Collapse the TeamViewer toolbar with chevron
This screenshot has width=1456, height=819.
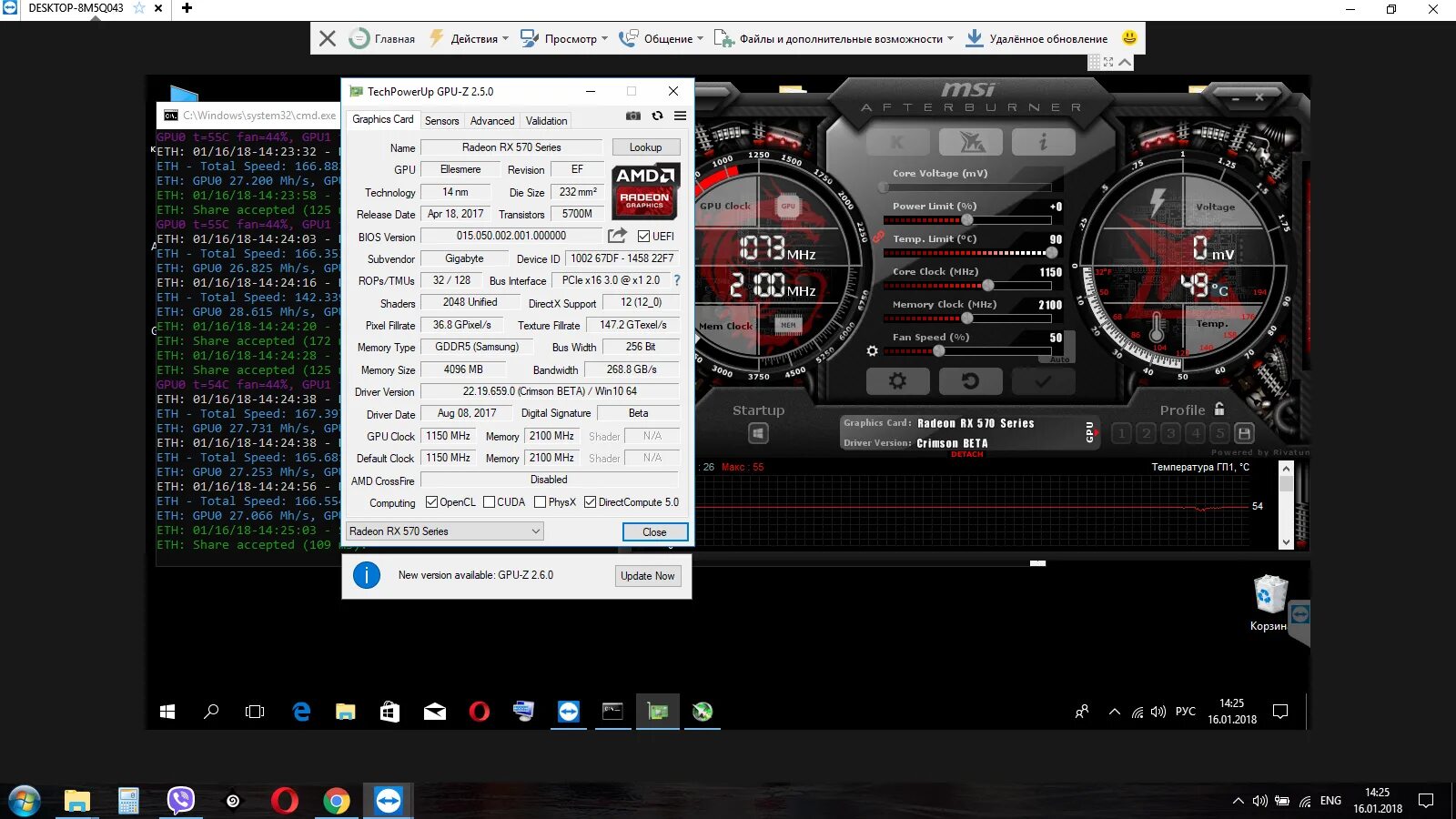click(x=1126, y=62)
